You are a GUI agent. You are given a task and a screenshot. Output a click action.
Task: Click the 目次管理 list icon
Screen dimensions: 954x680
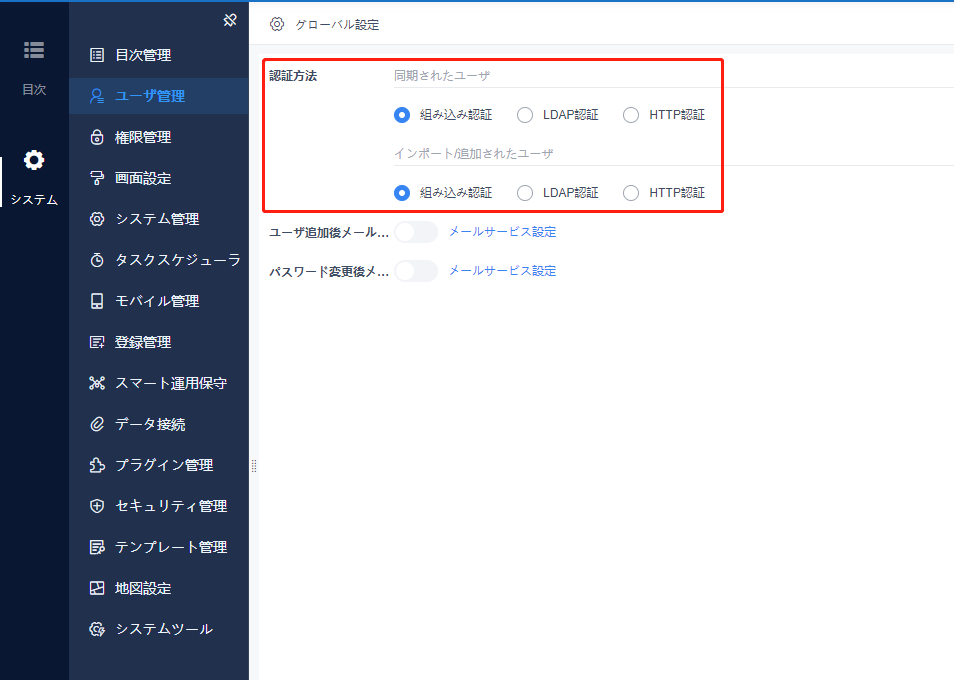tap(97, 55)
